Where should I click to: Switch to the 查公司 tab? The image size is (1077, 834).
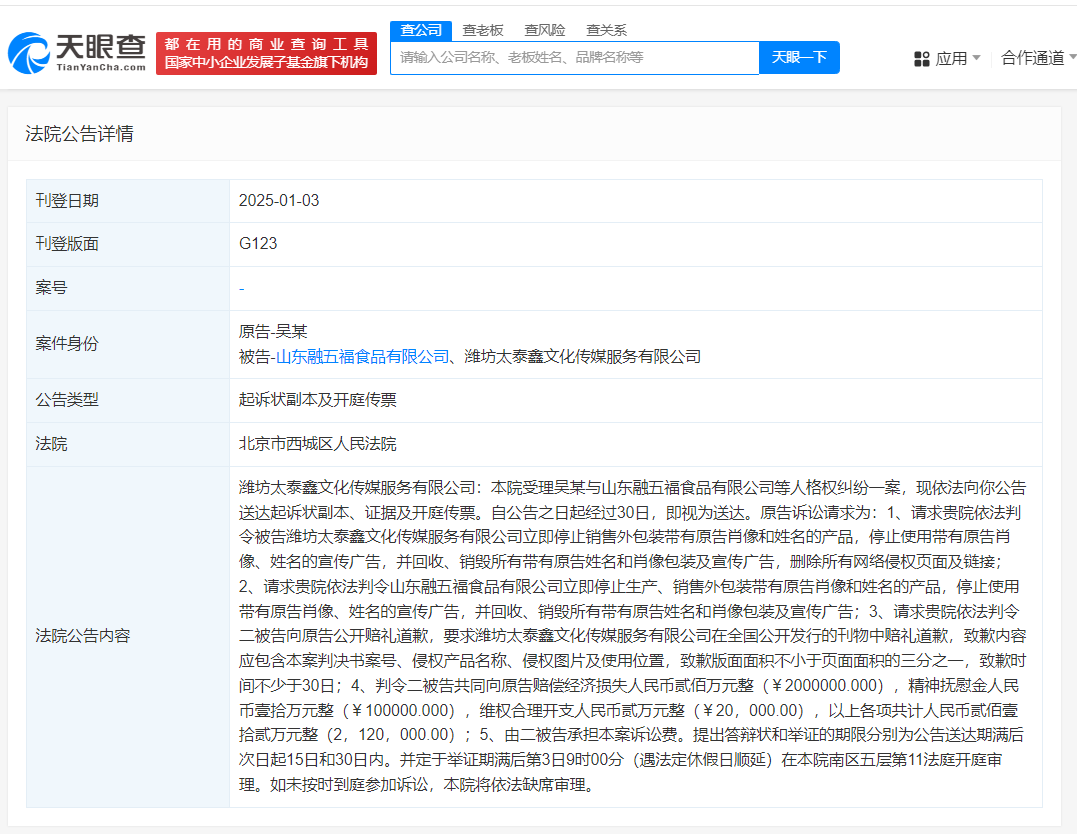[421, 30]
